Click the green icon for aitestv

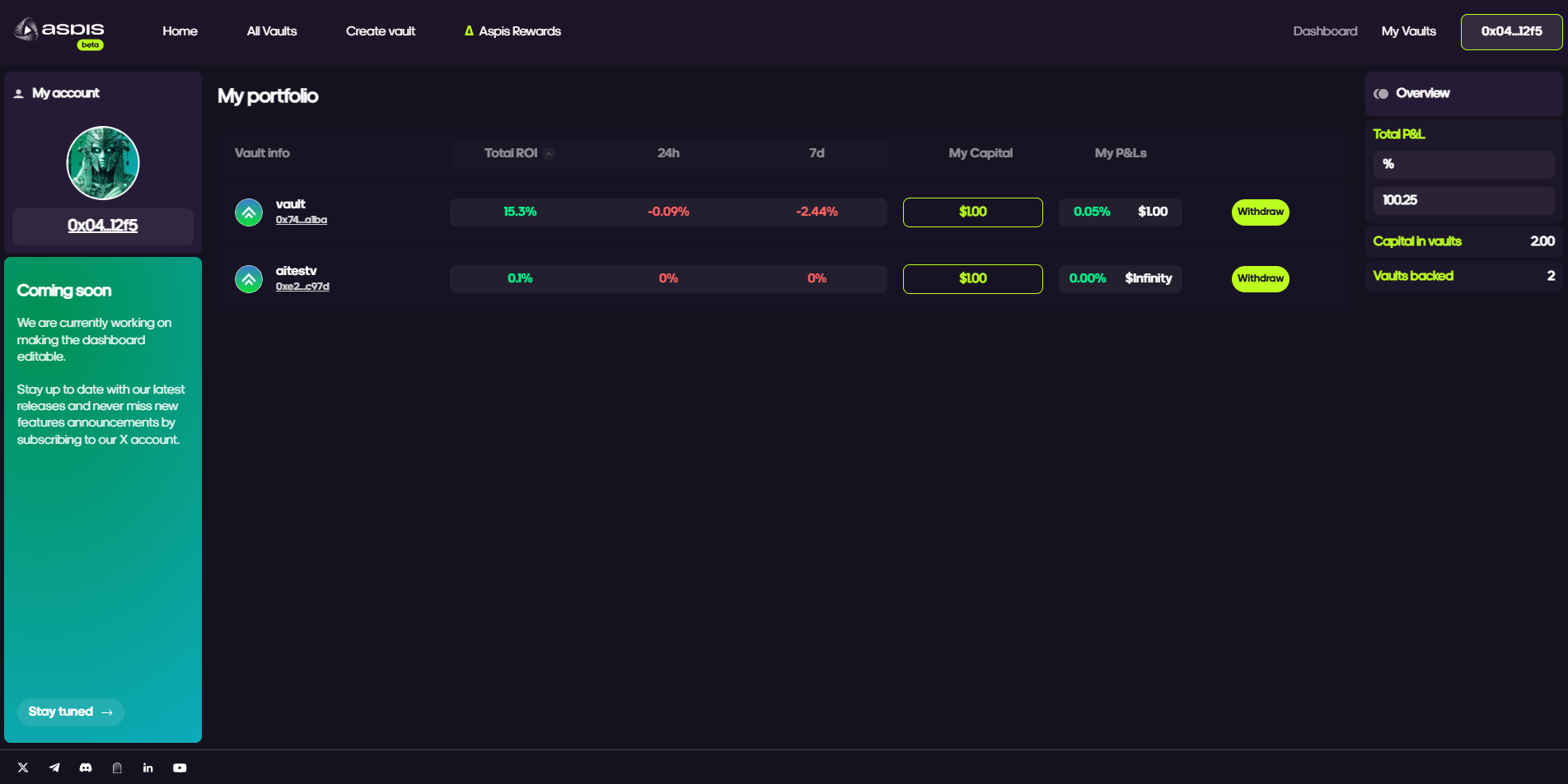coord(249,279)
